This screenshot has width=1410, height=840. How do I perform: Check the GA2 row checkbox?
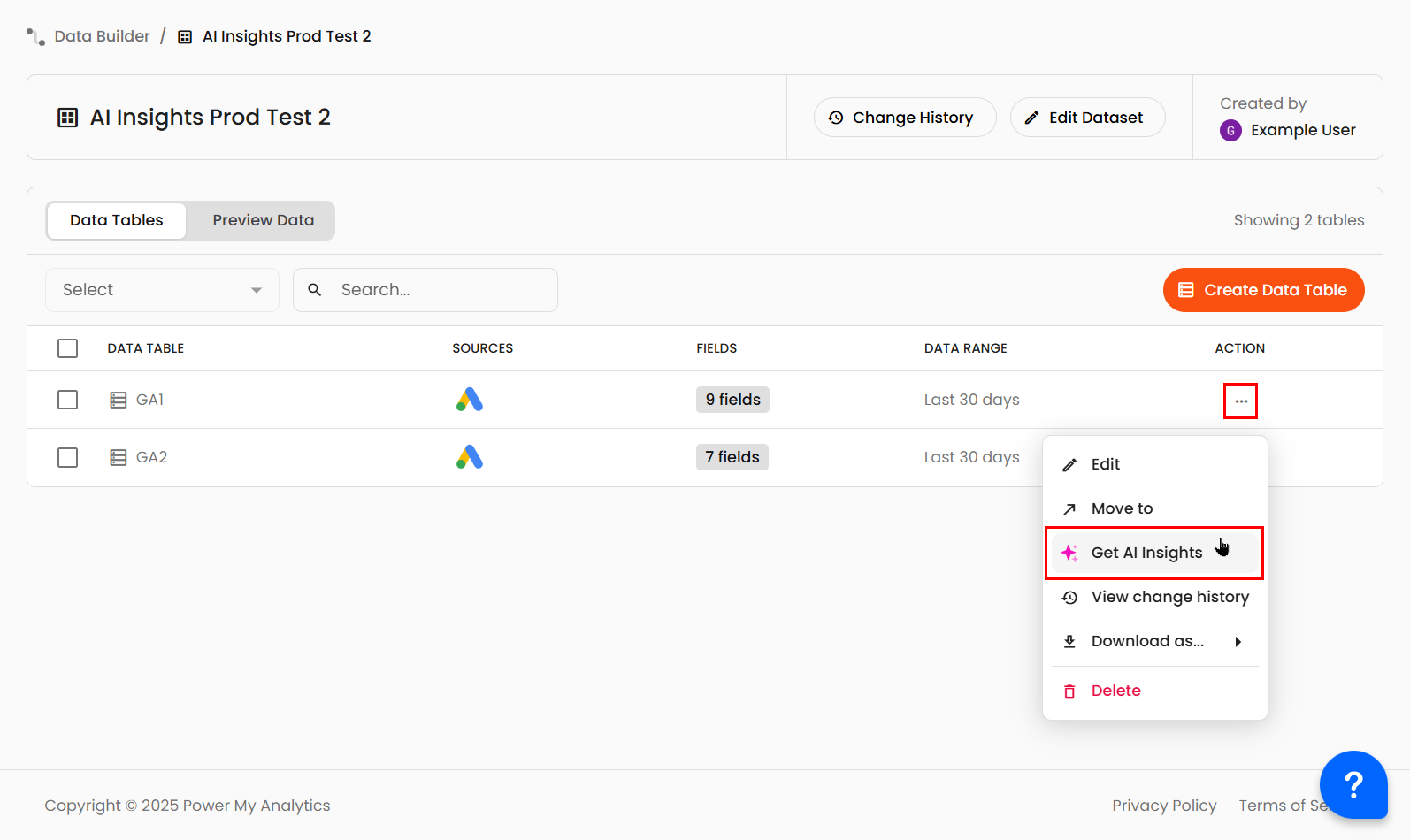68,457
